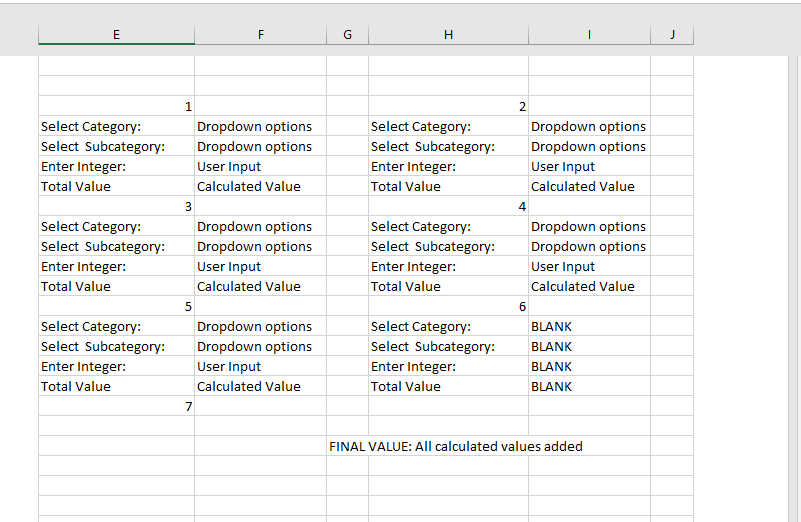Select section 5 Category 'Dropdown options' cell

point(261,326)
